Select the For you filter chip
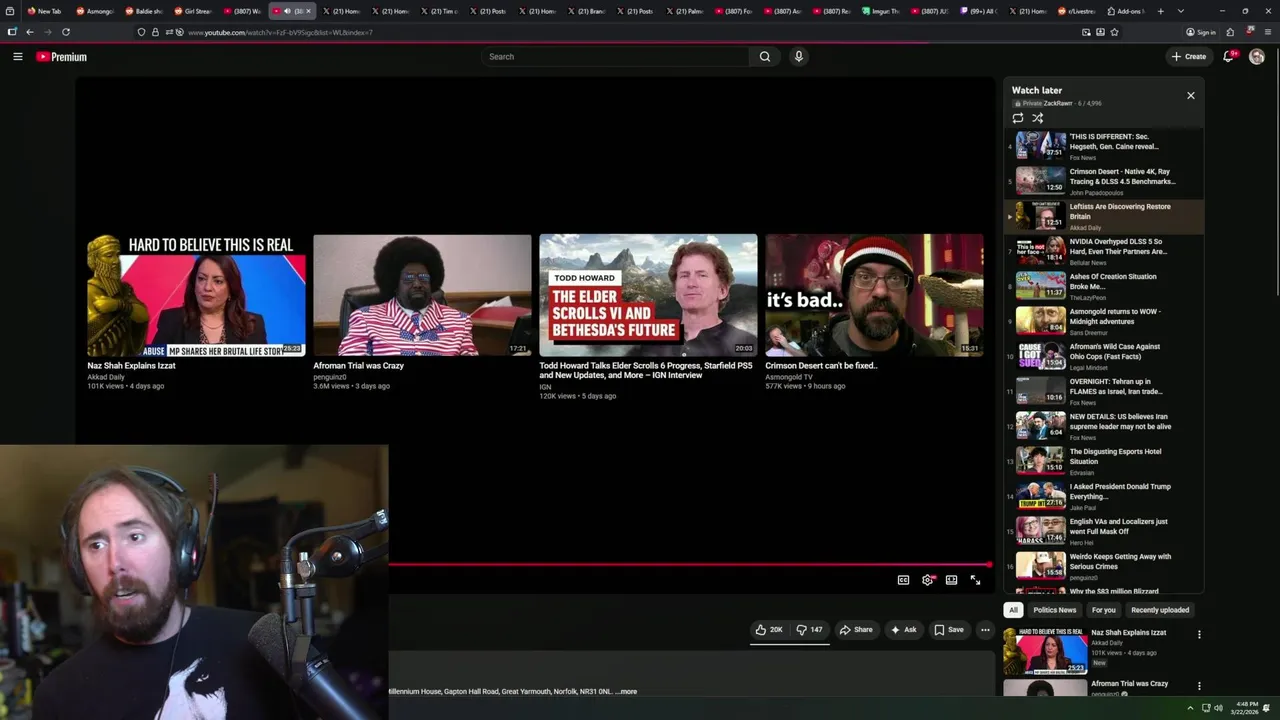 coord(1104,610)
